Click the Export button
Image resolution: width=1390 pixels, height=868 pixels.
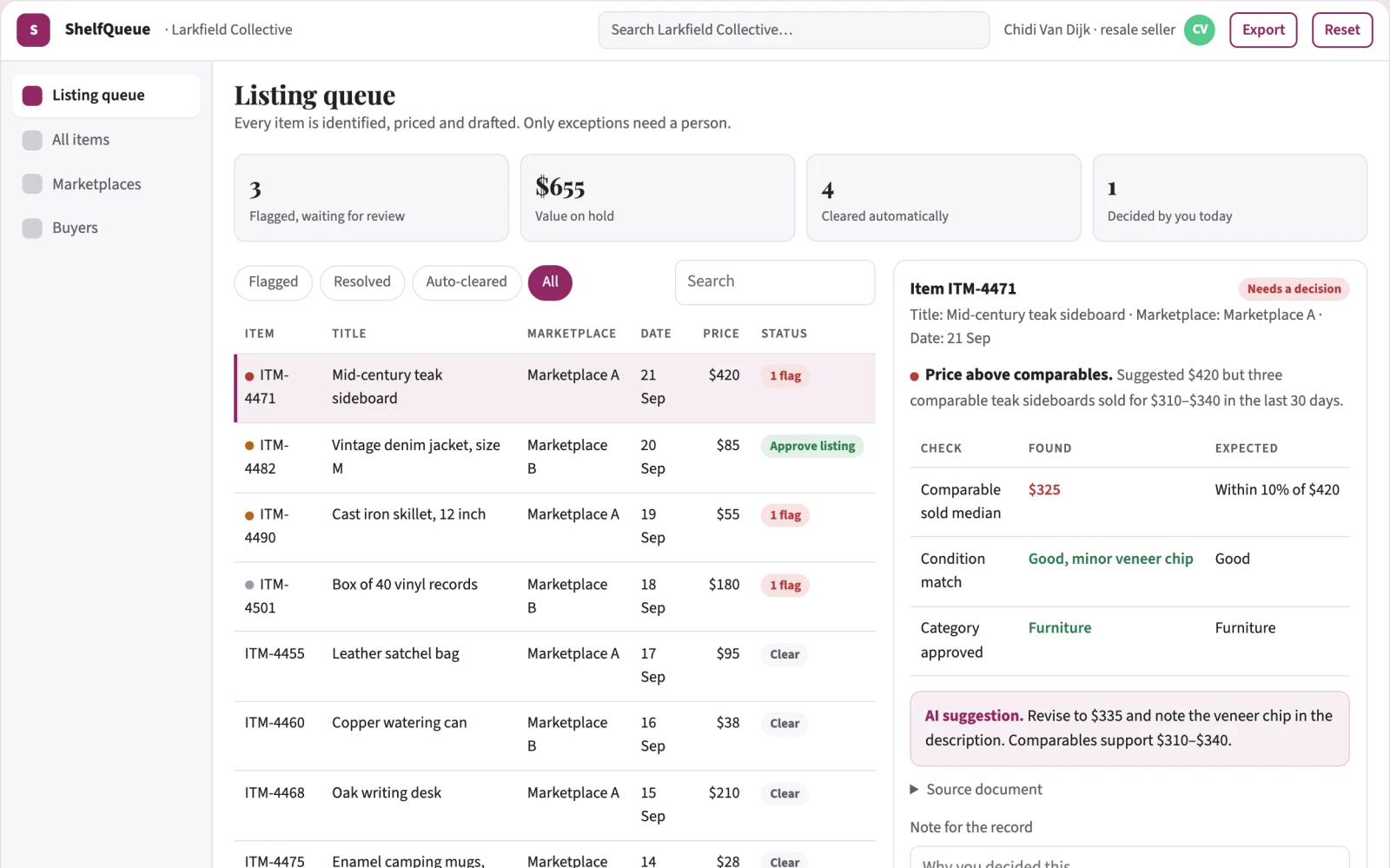[x=1263, y=30]
